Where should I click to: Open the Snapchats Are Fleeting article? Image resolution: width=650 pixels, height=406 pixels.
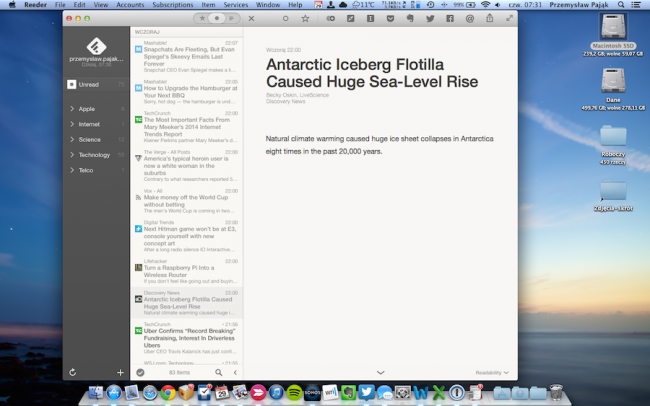187,57
